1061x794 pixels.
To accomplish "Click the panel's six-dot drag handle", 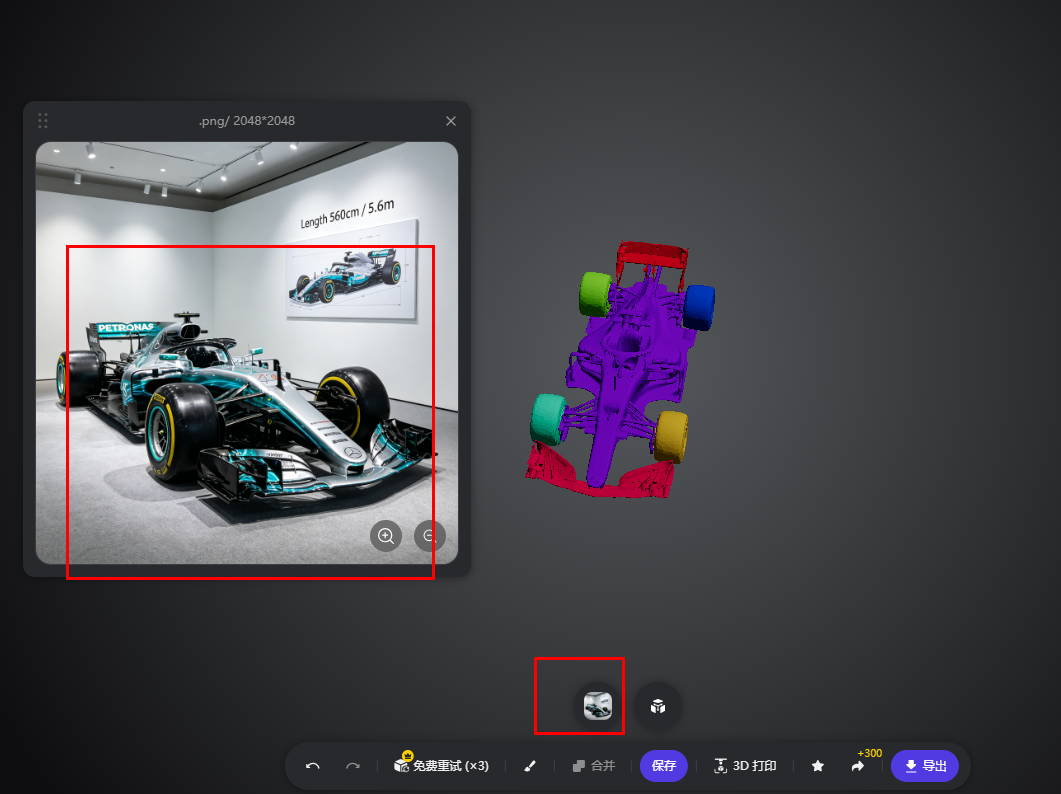I will [43, 121].
